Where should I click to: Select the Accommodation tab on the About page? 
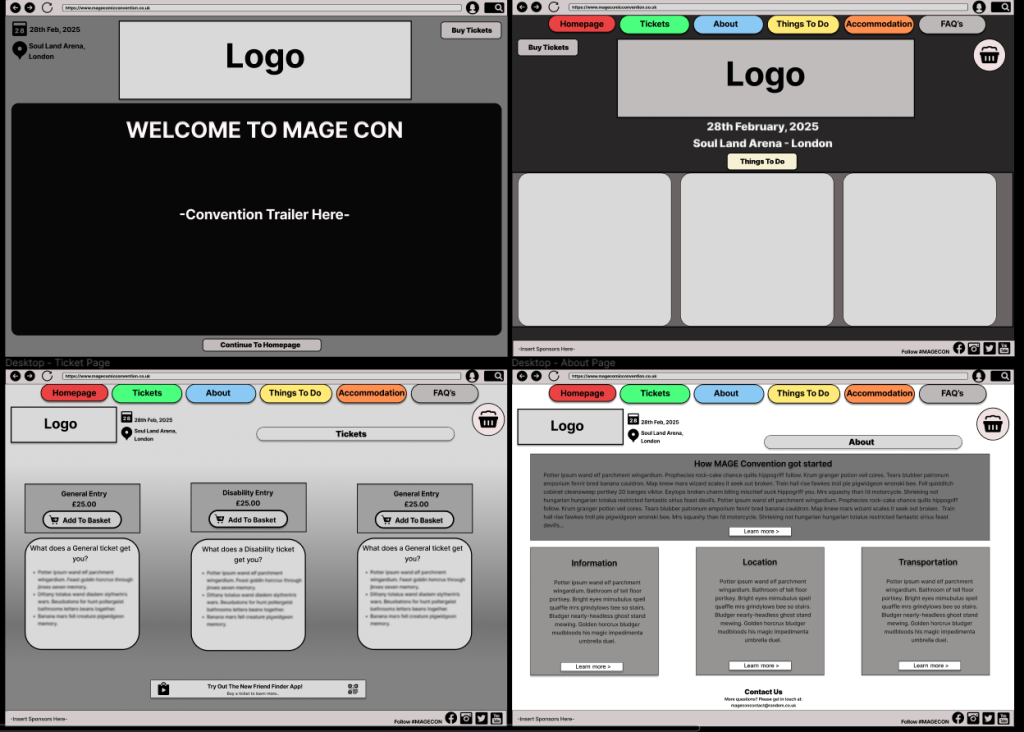(879, 393)
